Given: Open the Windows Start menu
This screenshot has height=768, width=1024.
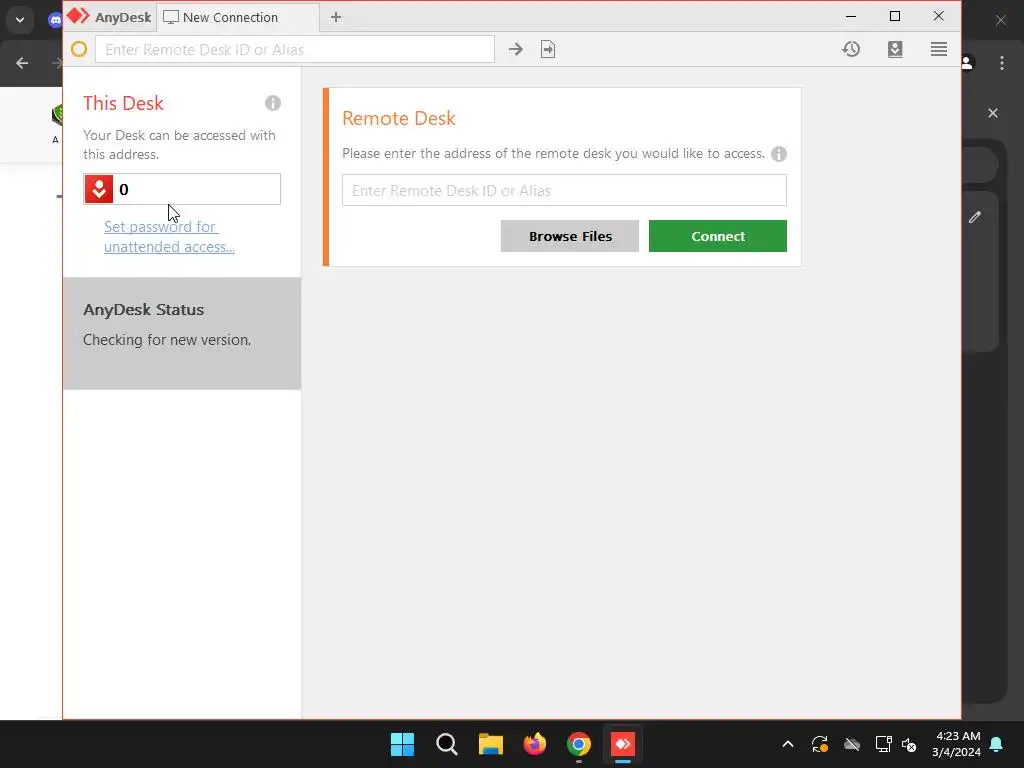Looking at the screenshot, I should coord(402,744).
